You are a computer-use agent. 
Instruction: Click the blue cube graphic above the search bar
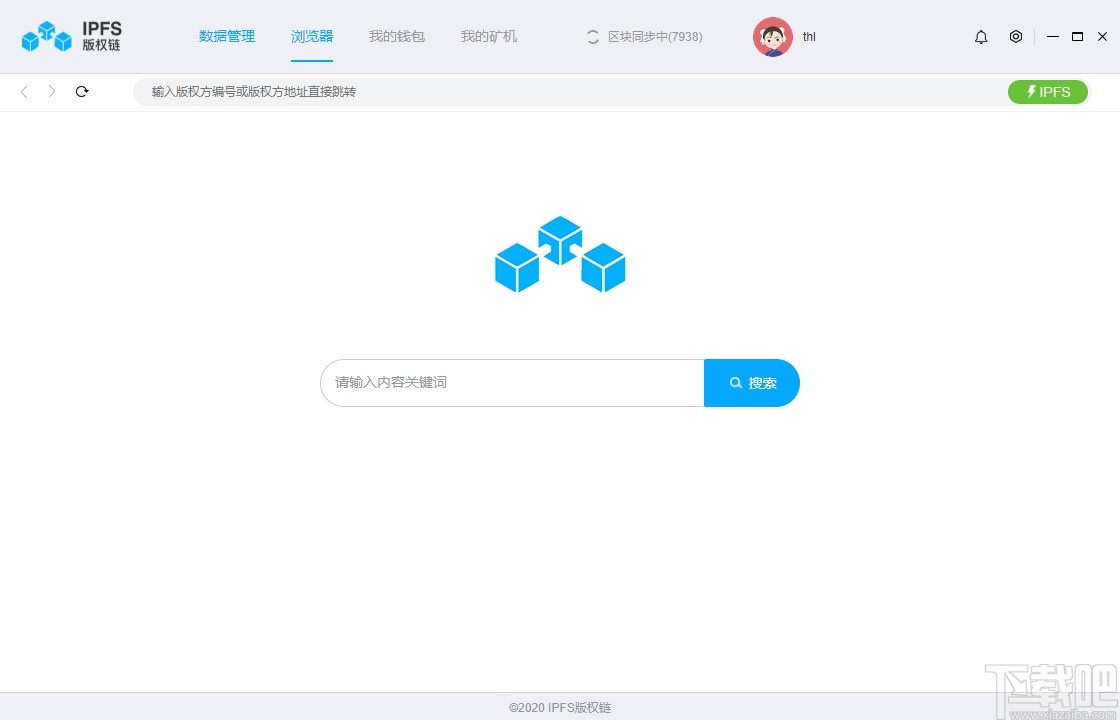click(560, 254)
